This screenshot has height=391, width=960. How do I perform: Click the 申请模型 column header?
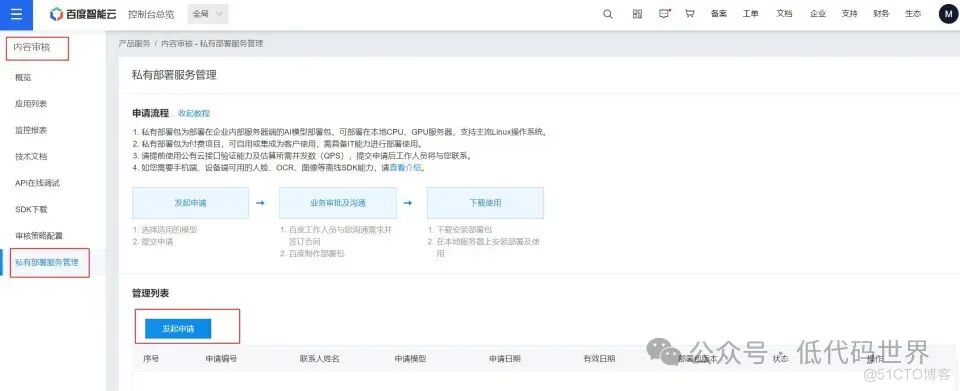pos(410,359)
